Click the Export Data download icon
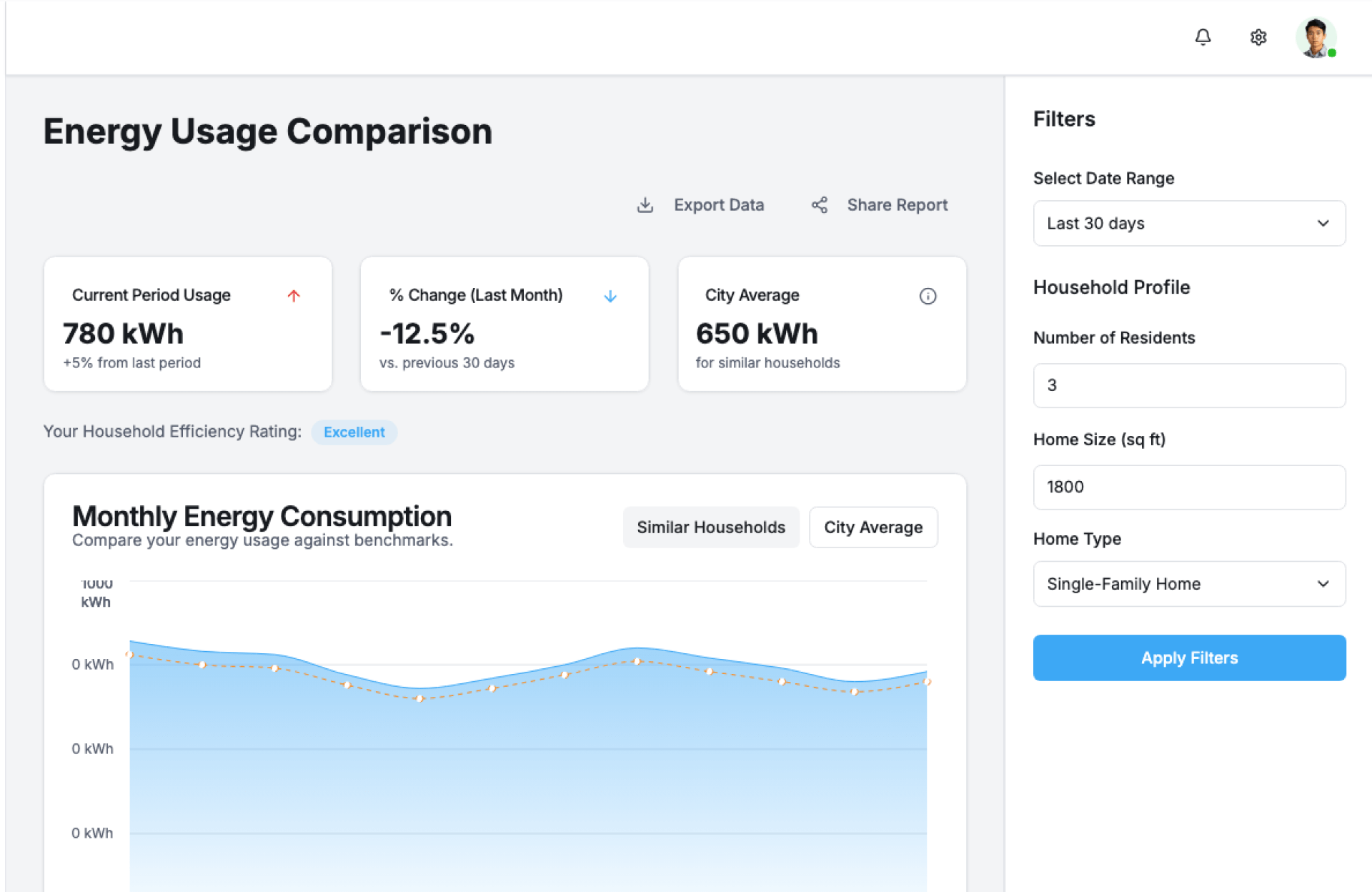 click(x=645, y=205)
